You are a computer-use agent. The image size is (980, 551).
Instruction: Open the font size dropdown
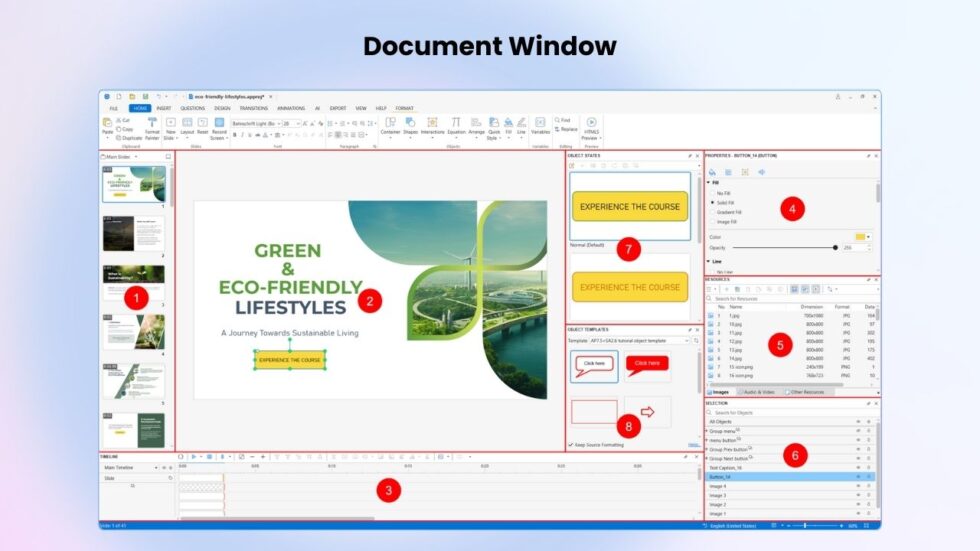point(298,124)
